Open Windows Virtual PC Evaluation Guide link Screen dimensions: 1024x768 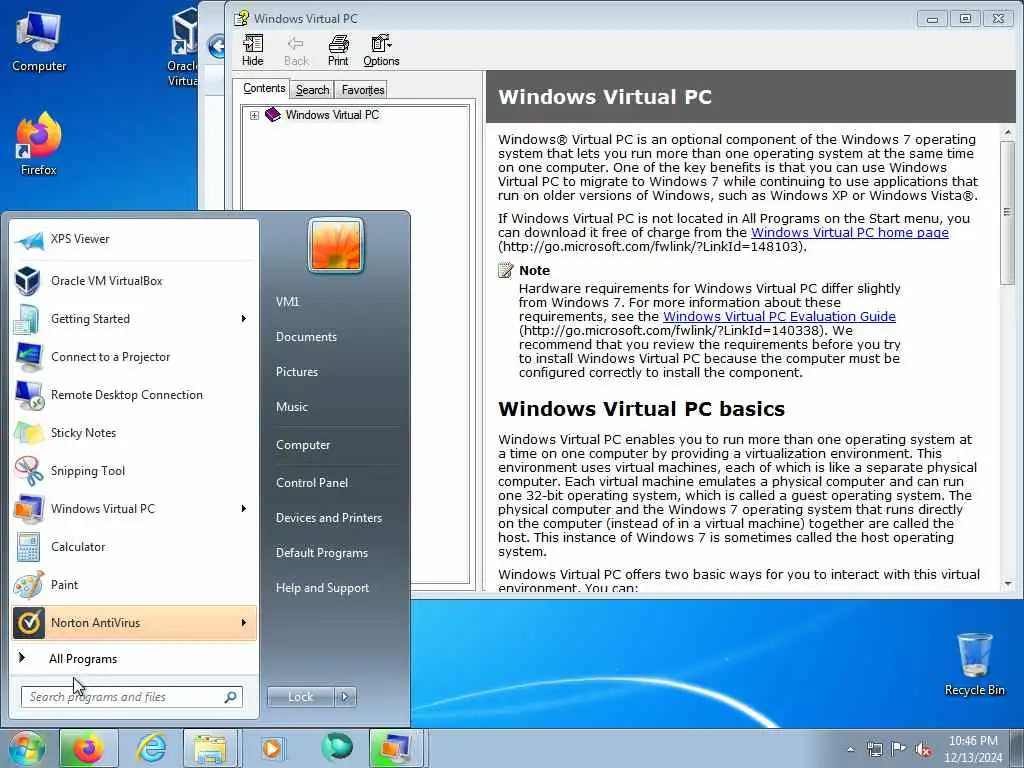[779, 316]
